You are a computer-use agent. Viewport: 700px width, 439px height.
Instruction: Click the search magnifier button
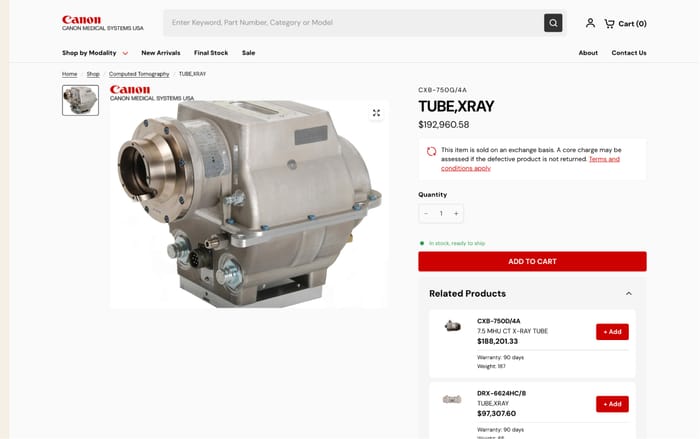[x=553, y=23]
